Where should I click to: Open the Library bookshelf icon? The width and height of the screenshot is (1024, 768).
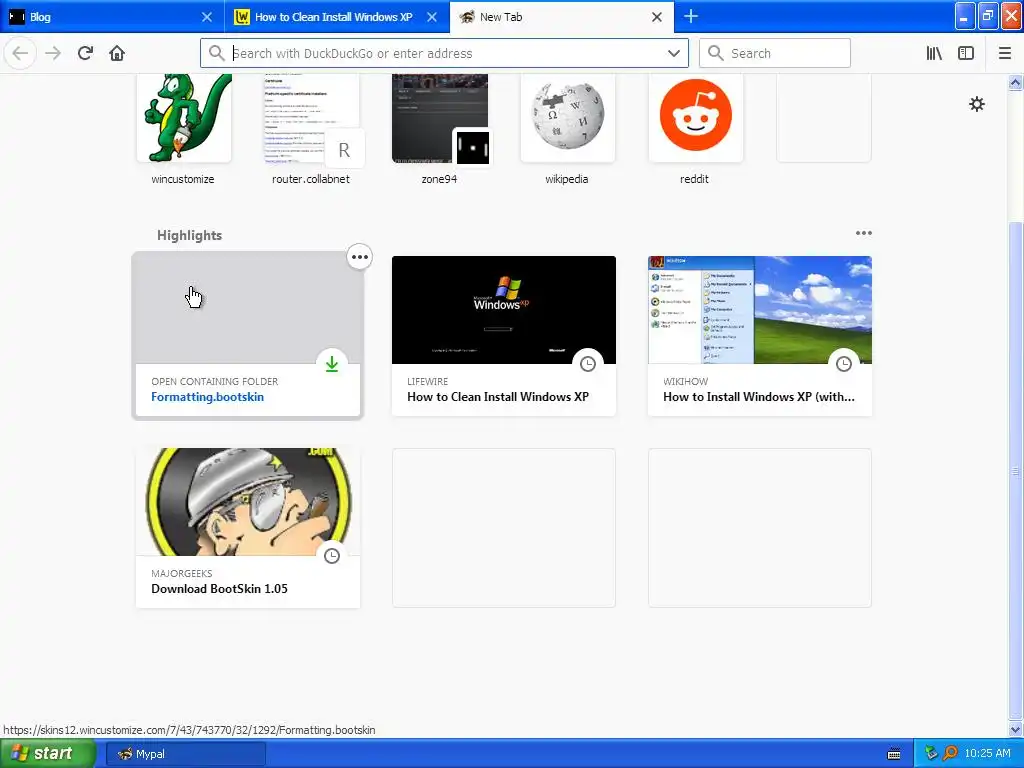click(x=934, y=53)
